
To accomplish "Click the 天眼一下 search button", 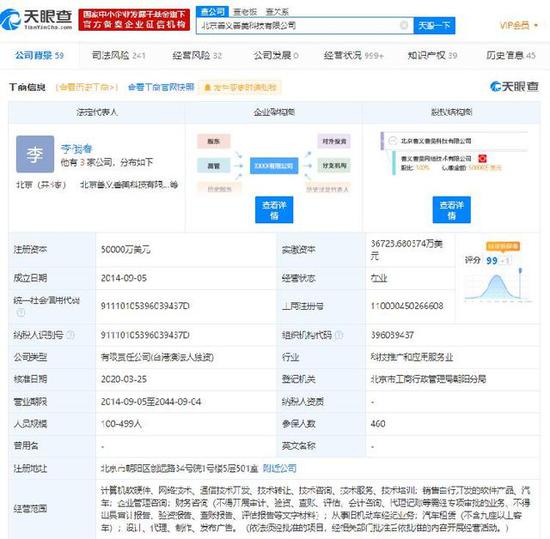I will 434,26.
